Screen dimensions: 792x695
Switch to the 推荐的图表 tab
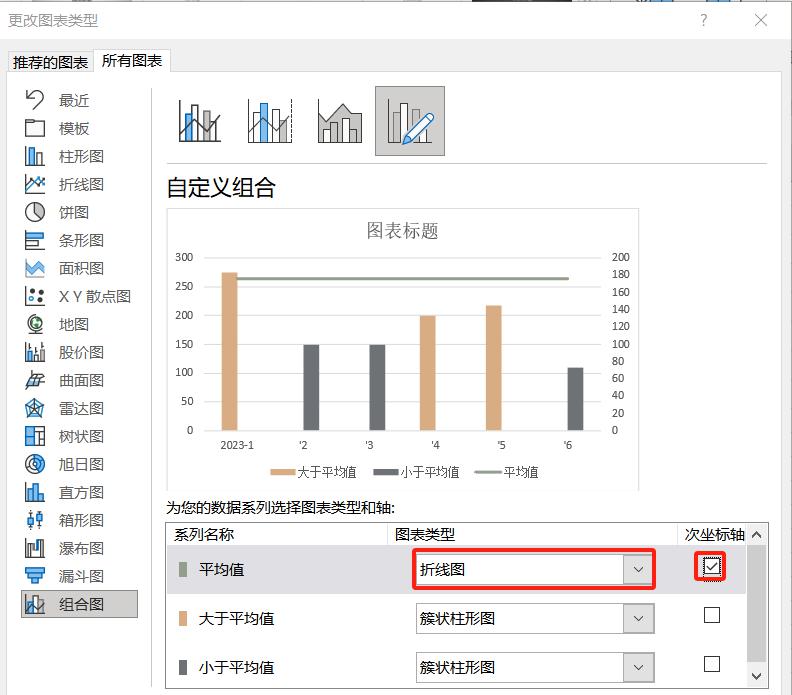pyautogui.click(x=50, y=62)
